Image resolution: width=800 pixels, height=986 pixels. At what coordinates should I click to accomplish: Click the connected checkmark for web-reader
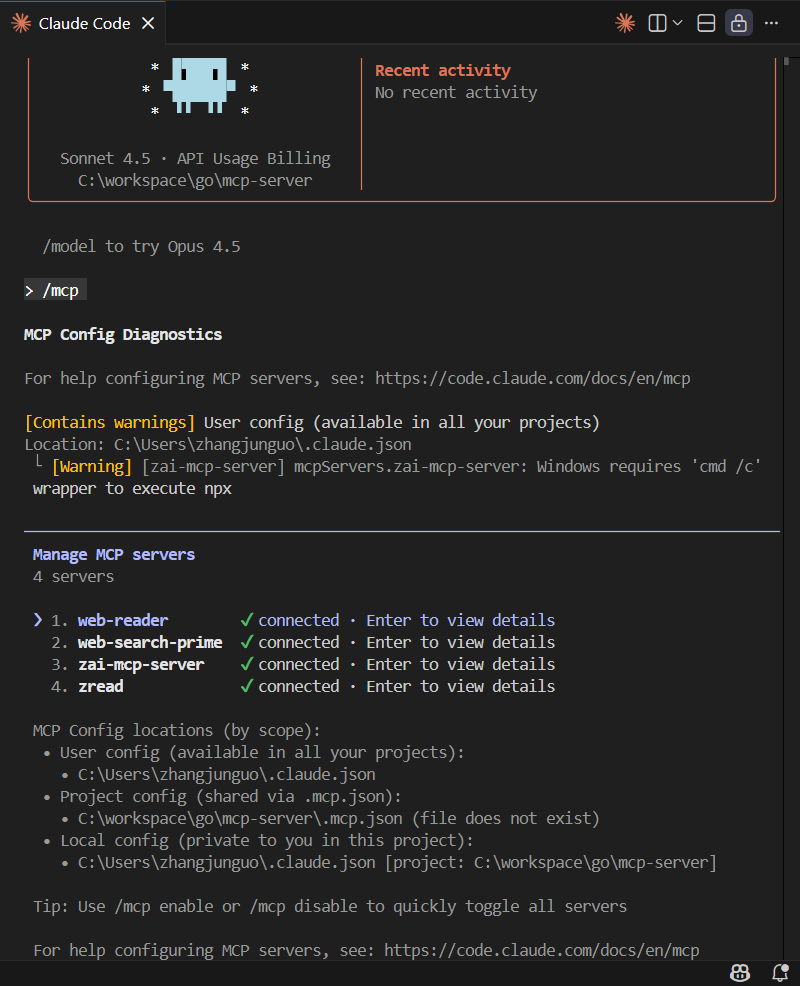click(247, 620)
